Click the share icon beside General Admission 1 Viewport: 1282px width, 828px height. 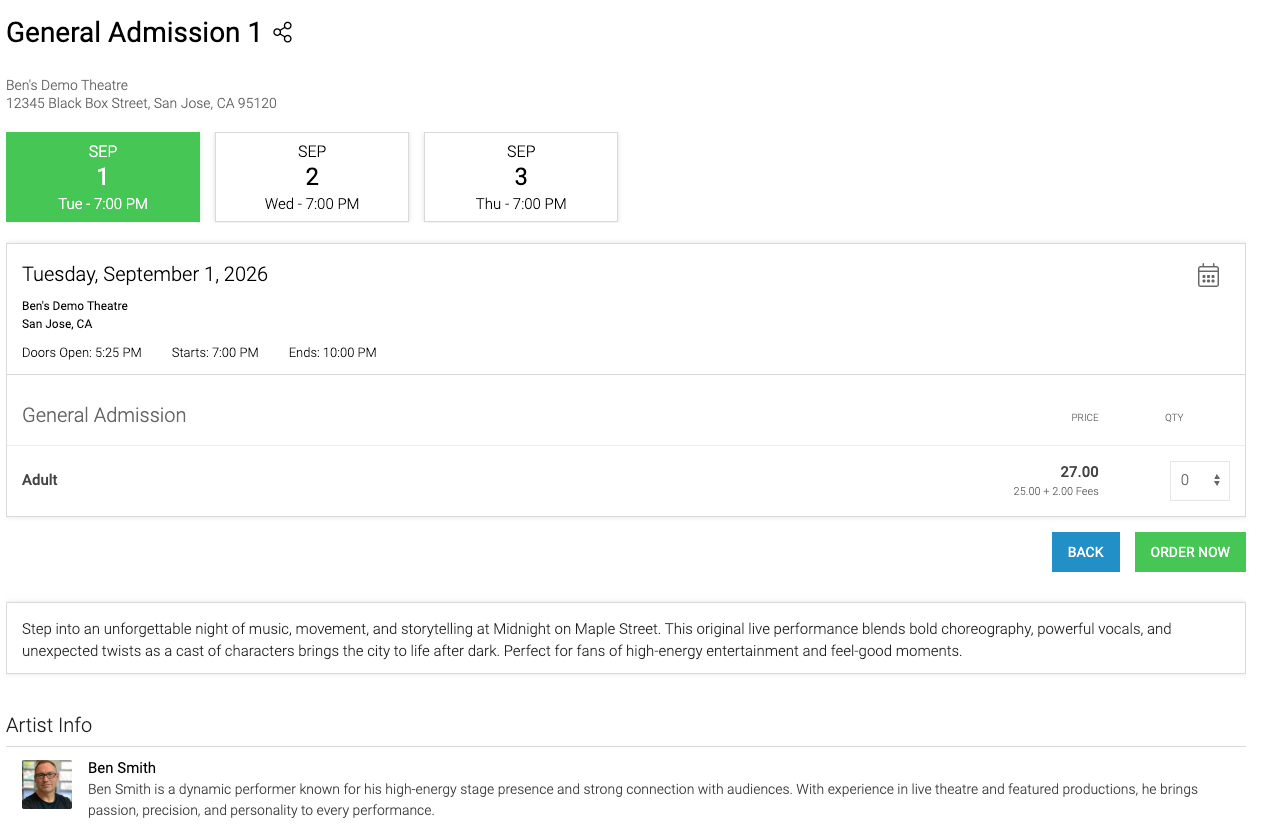pyautogui.click(x=283, y=32)
